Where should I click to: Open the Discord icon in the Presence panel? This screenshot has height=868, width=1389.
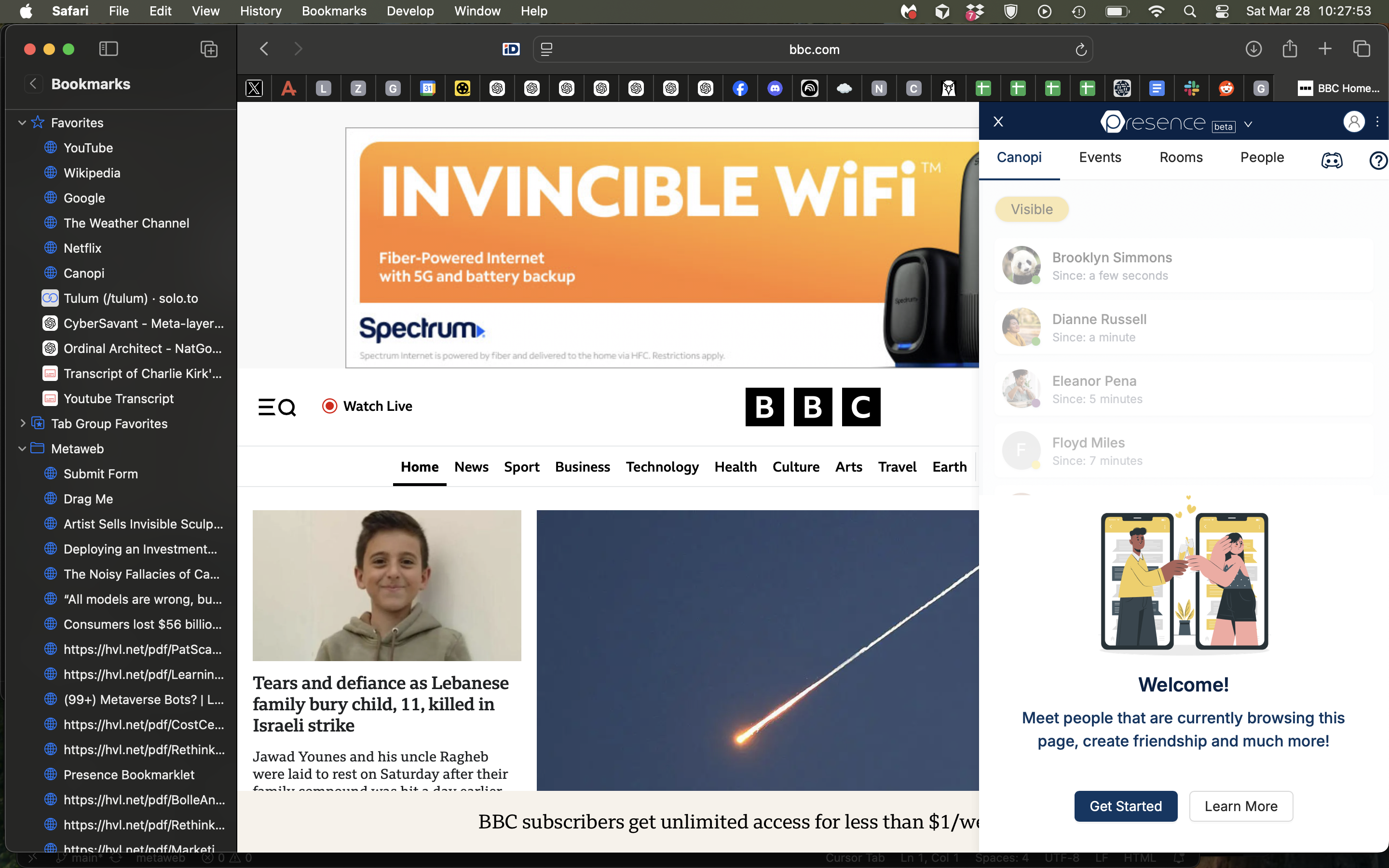point(1332,161)
